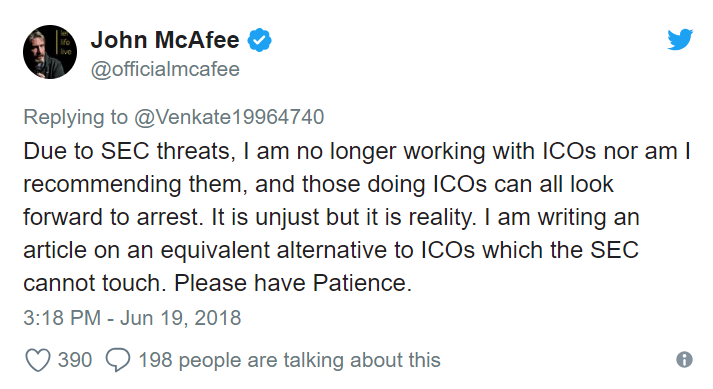Click the 'Please have Patience.' sentence

293,283
